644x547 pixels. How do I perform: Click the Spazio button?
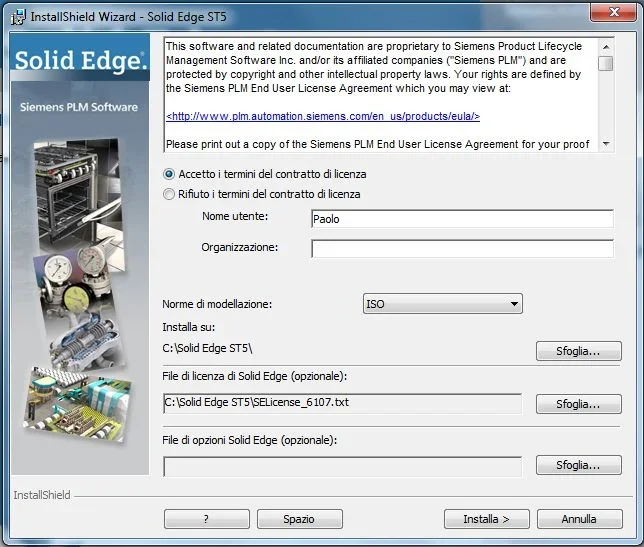(299, 519)
